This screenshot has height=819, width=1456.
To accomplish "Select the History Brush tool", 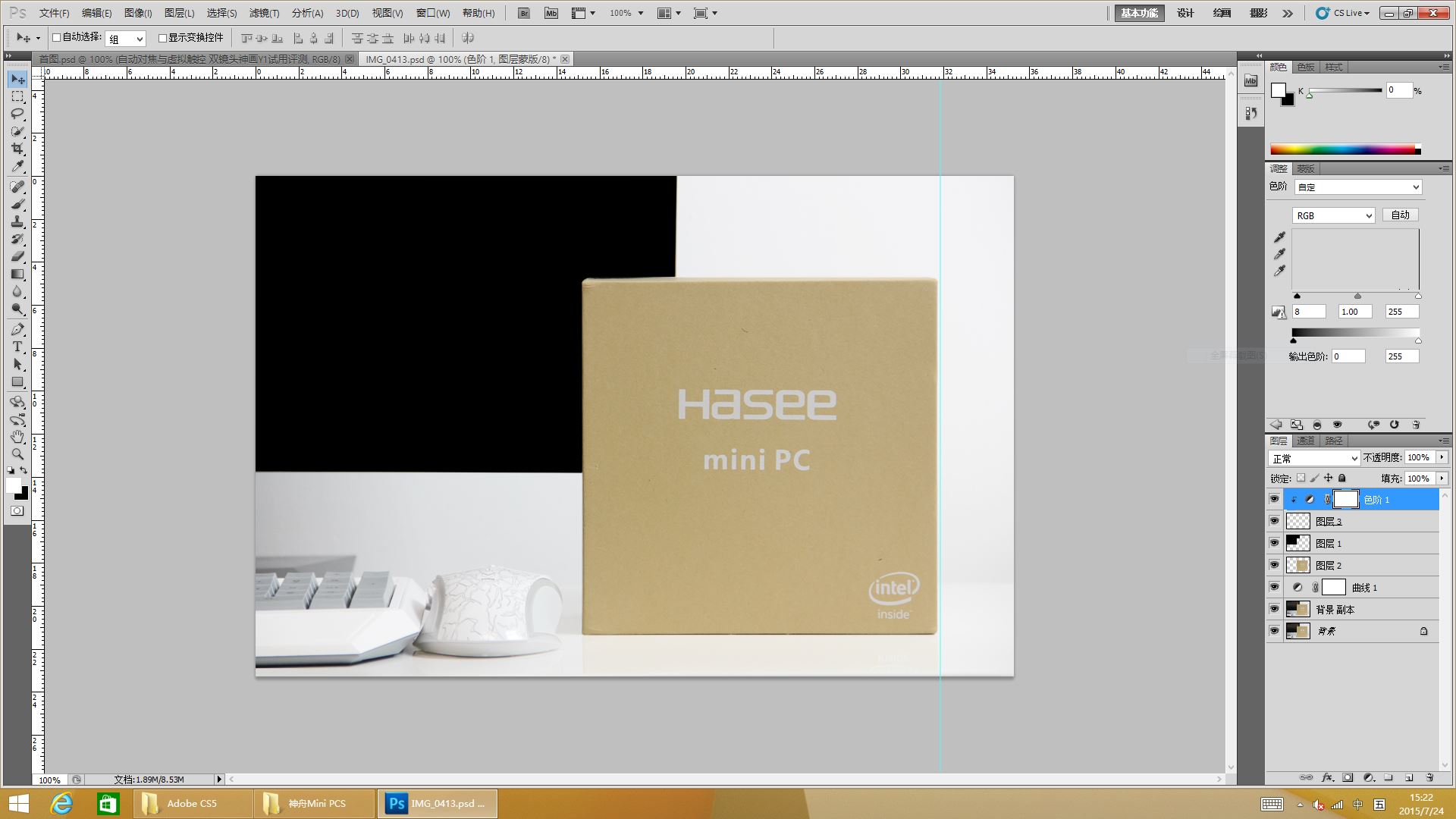I will pyautogui.click(x=17, y=239).
